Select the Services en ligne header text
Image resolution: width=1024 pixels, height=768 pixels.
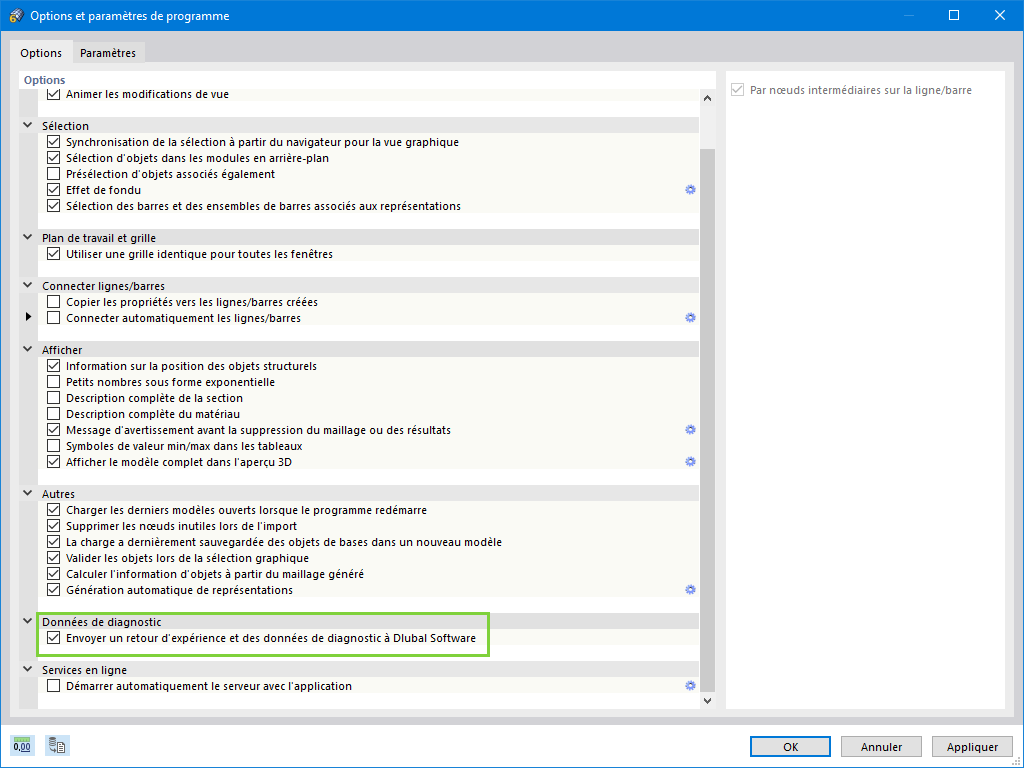click(x=84, y=670)
